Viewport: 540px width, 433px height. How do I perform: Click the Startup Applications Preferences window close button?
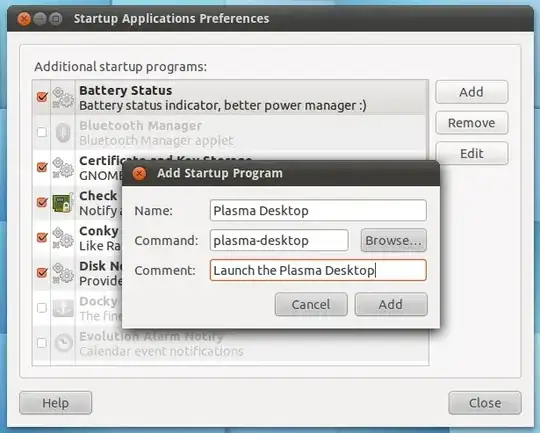(x=24, y=19)
